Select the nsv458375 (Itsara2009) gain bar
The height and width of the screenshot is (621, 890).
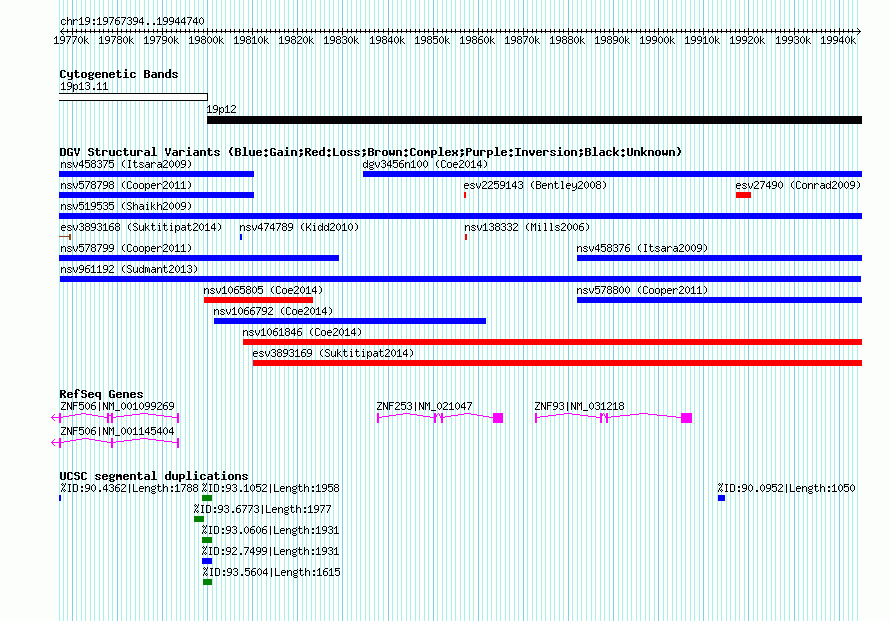pyautogui.click(x=157, y=174)
